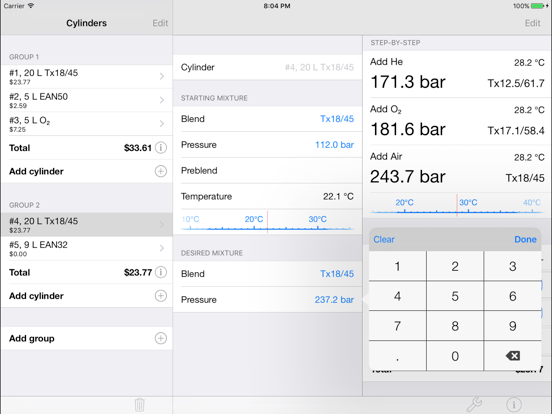Tap the Temperature 22.1 °C row
Viewport: 552px width, 414px height.
point(268,196)
